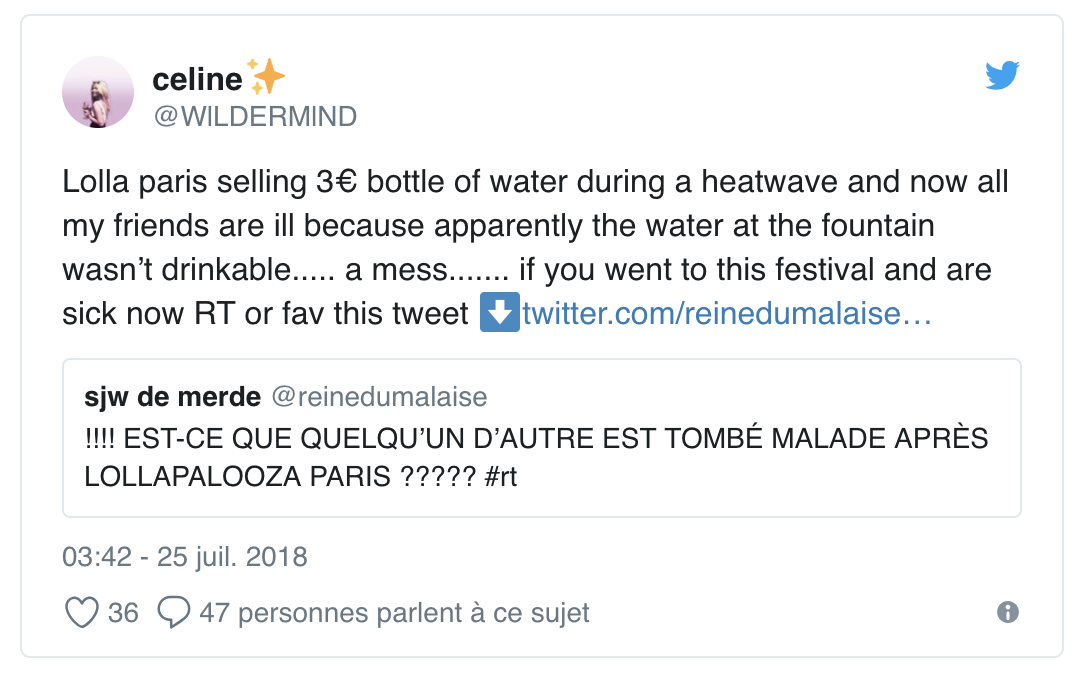This screenshot has width=1082, height=684.
Task: Open the info icon at bottom right
Action: 1008,612
